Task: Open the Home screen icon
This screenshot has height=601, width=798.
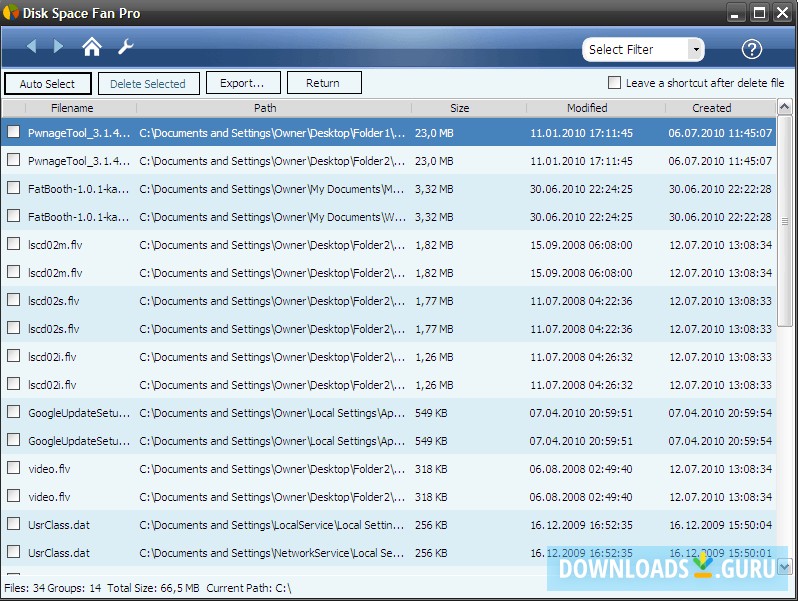Action: (92, 47)
